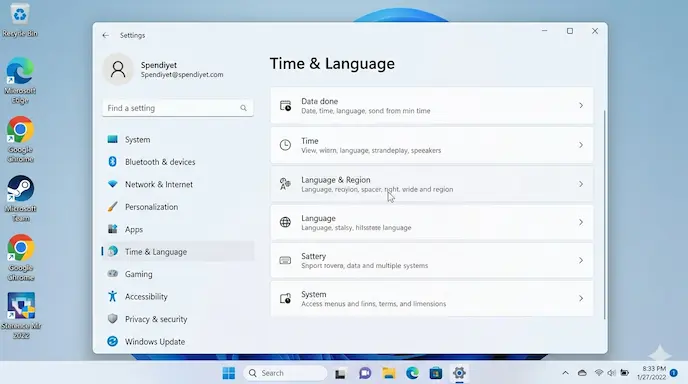Screen dimensions: 688x384
Task: Open the Apps category label
Action: point(134,230)
